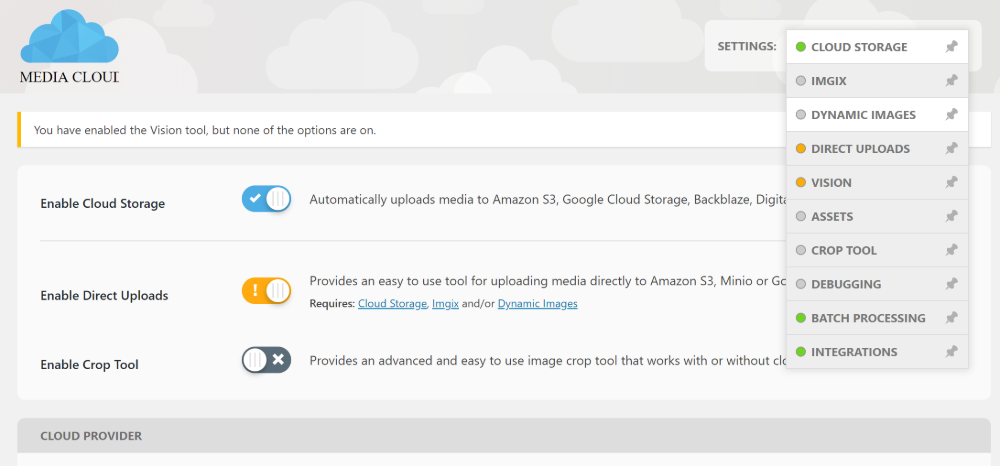Follow the Dynamic Images requirement link

tap(538, 304)
